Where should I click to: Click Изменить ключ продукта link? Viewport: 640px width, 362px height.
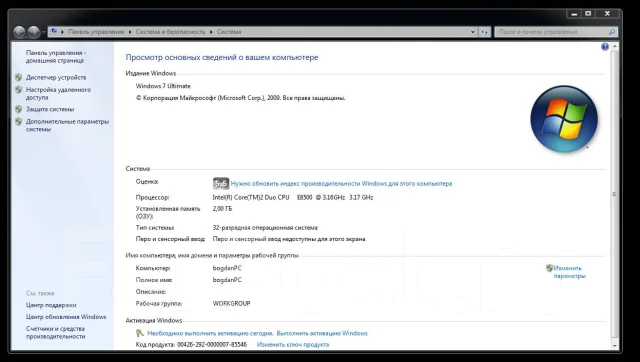click(293, 345)
